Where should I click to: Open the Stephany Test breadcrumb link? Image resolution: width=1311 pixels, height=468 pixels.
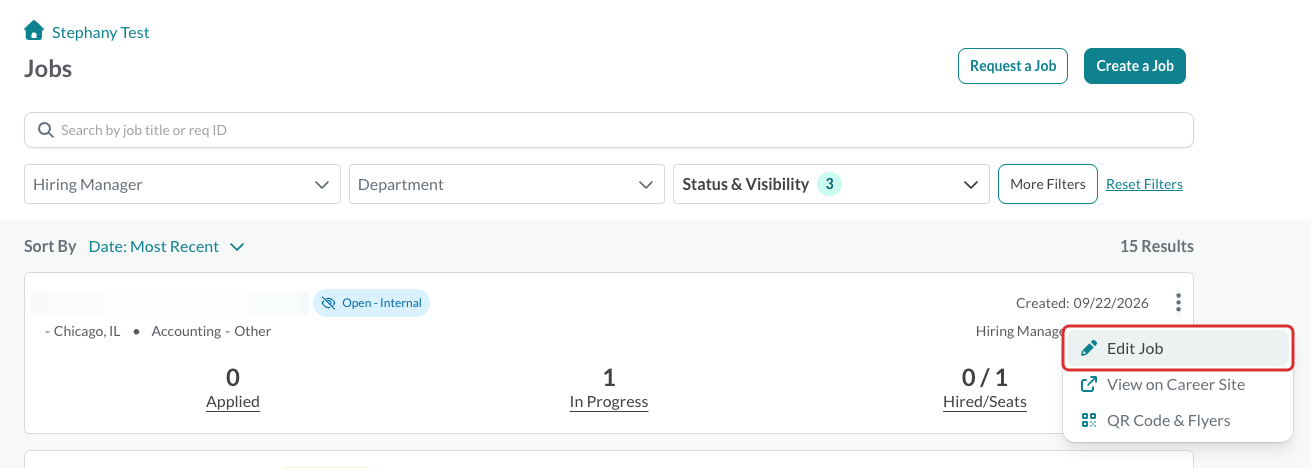[100, 32]
